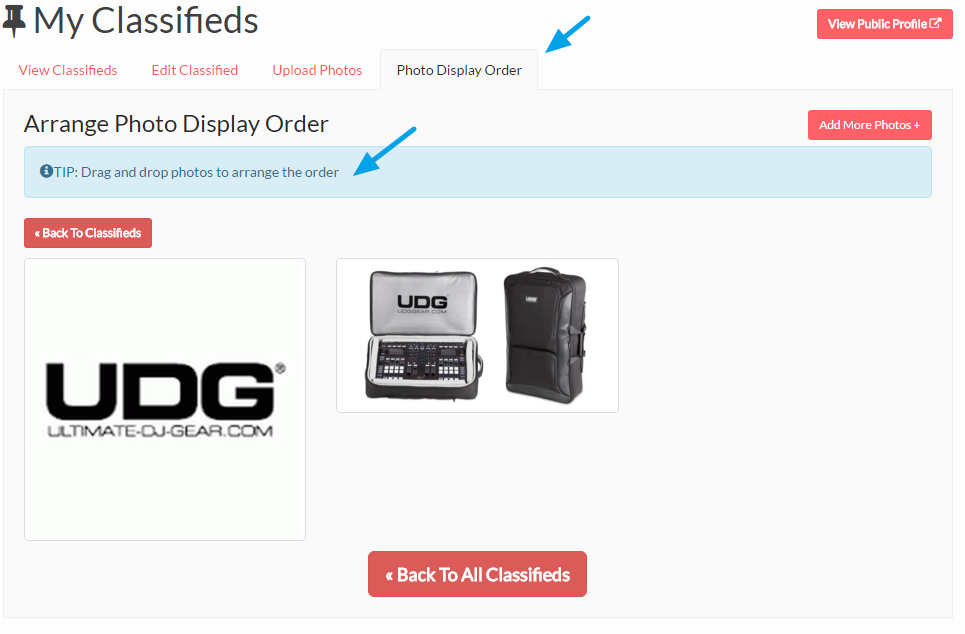
Task: Click the blue arrow pointing at the tab
Action: [x=567, y=34]
